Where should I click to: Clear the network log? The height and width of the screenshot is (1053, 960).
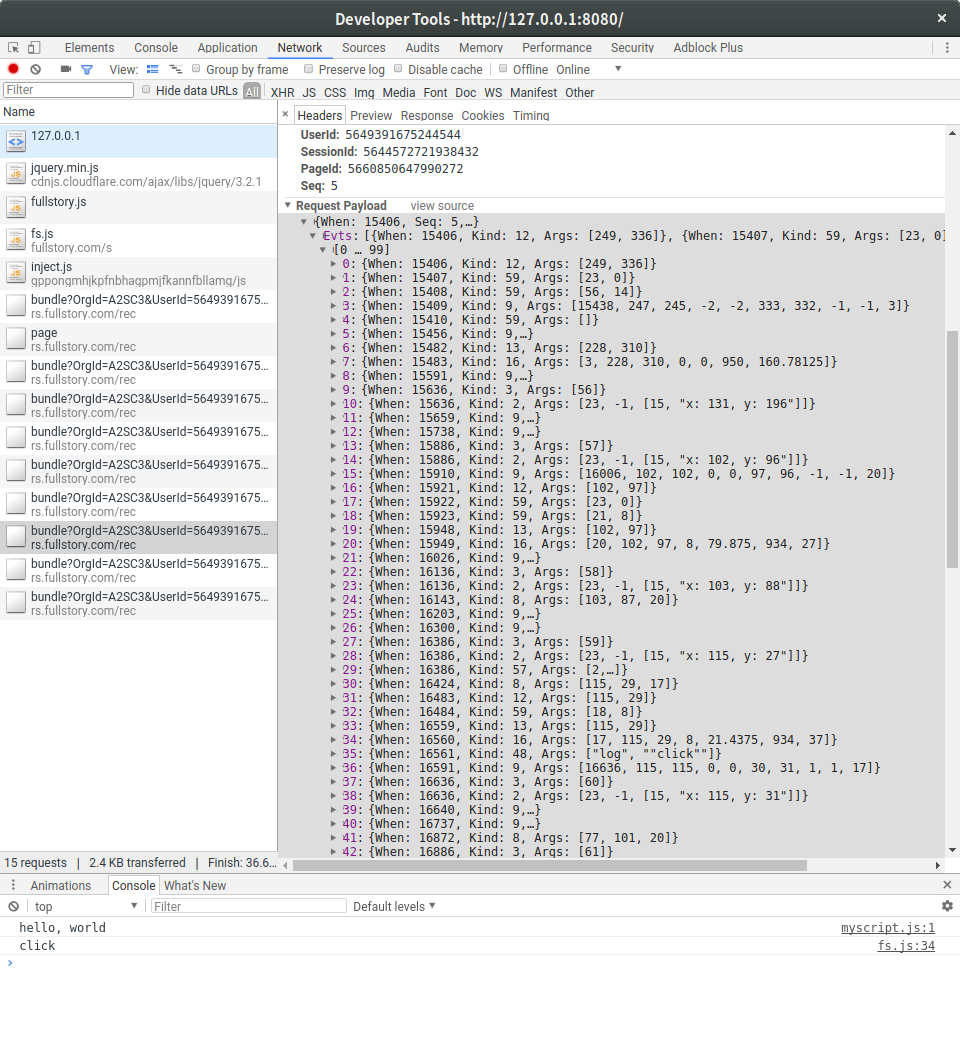pyautogui.click(x=36, y=69)
